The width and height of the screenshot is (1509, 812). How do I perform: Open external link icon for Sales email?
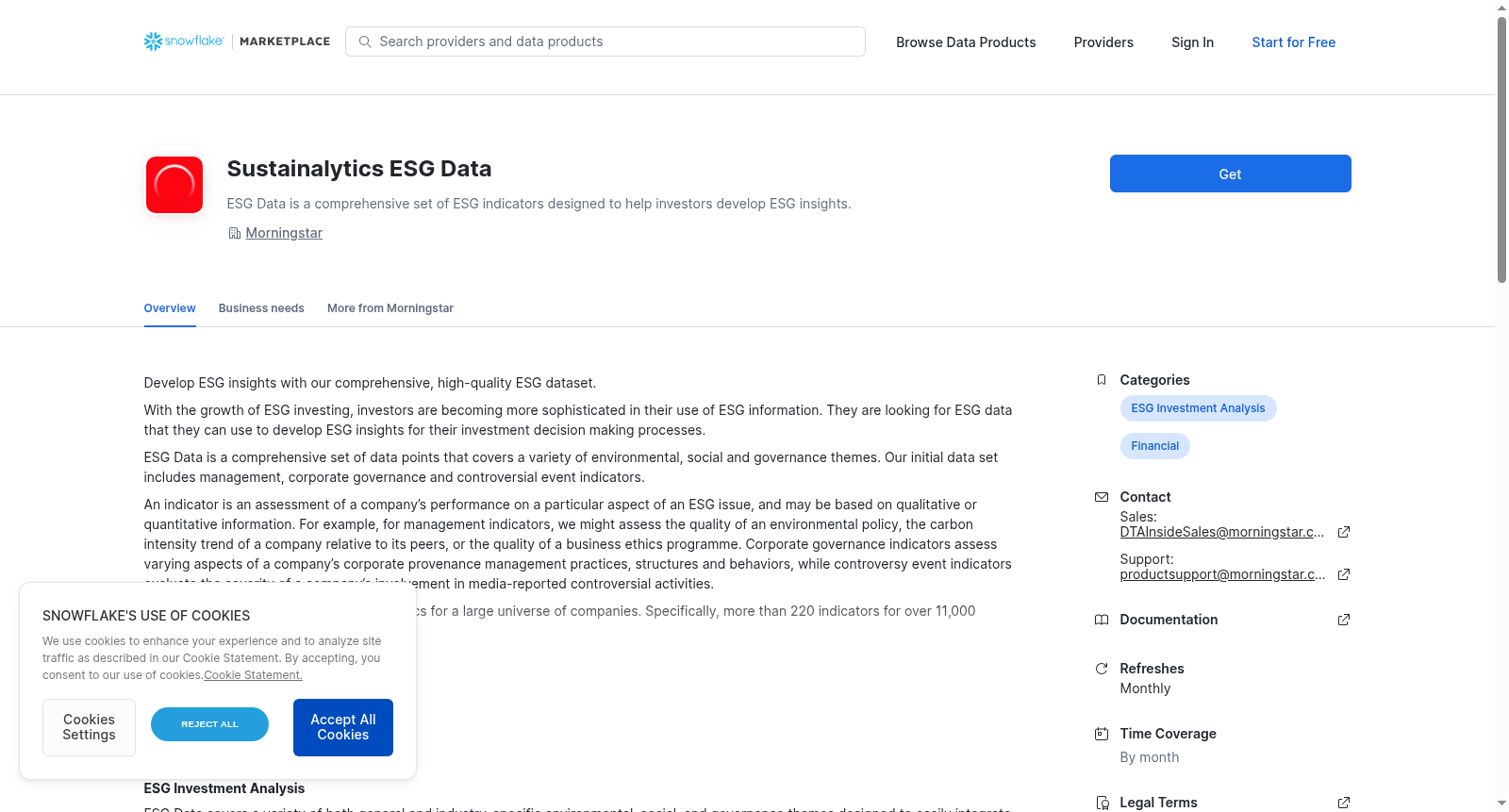1344,532
